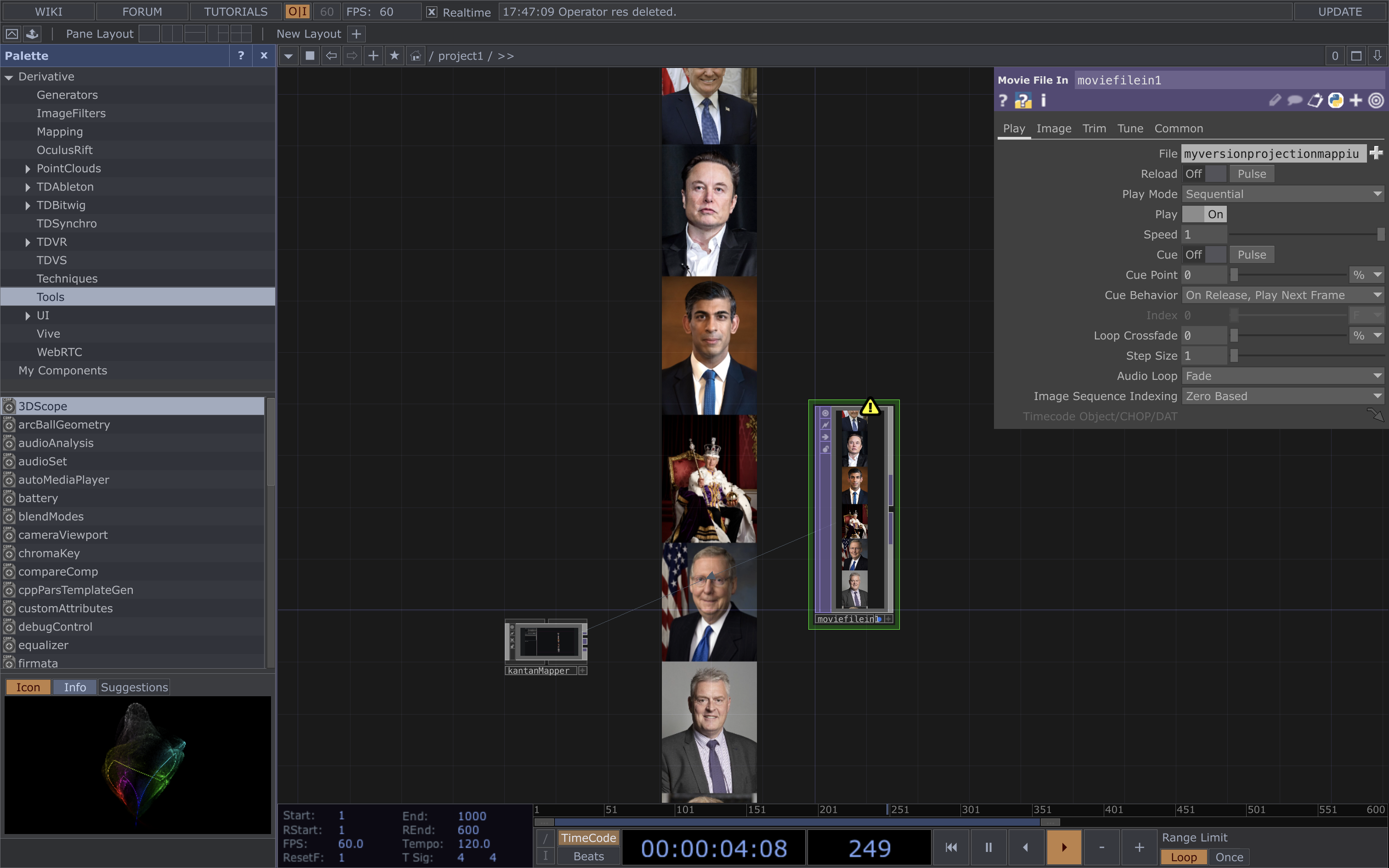The width and height of the screenshot is (1389, 868).
Task: Open the TUTORIALS link
Action: (x=235, y=11)
